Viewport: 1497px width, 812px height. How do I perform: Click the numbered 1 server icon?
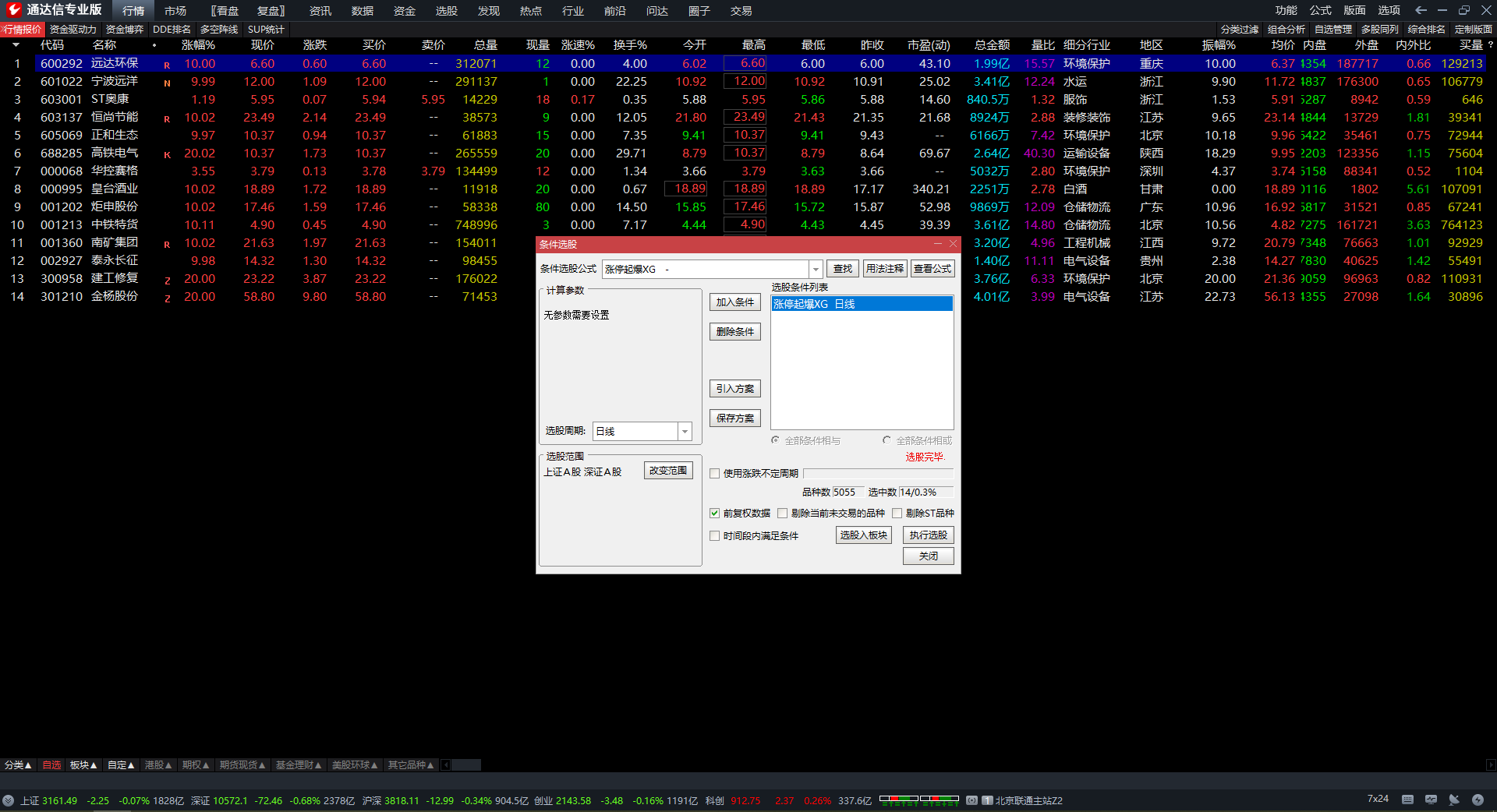click(x=987, y=800)
